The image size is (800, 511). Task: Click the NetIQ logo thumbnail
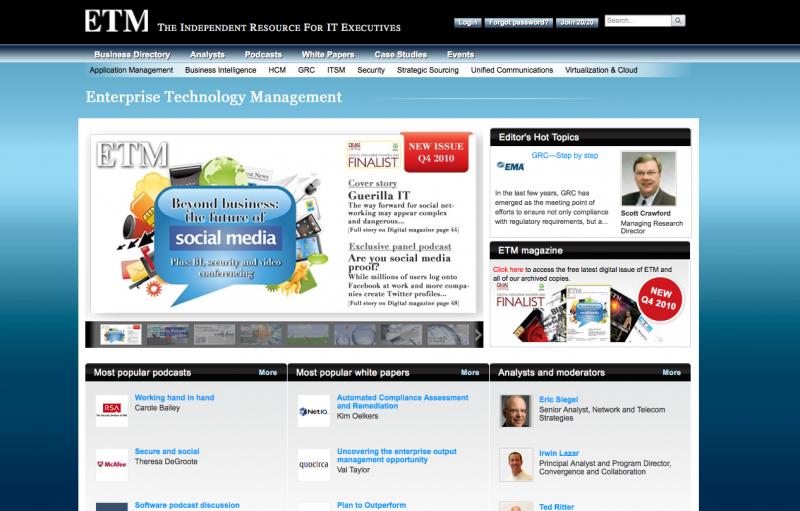(314, 411)
